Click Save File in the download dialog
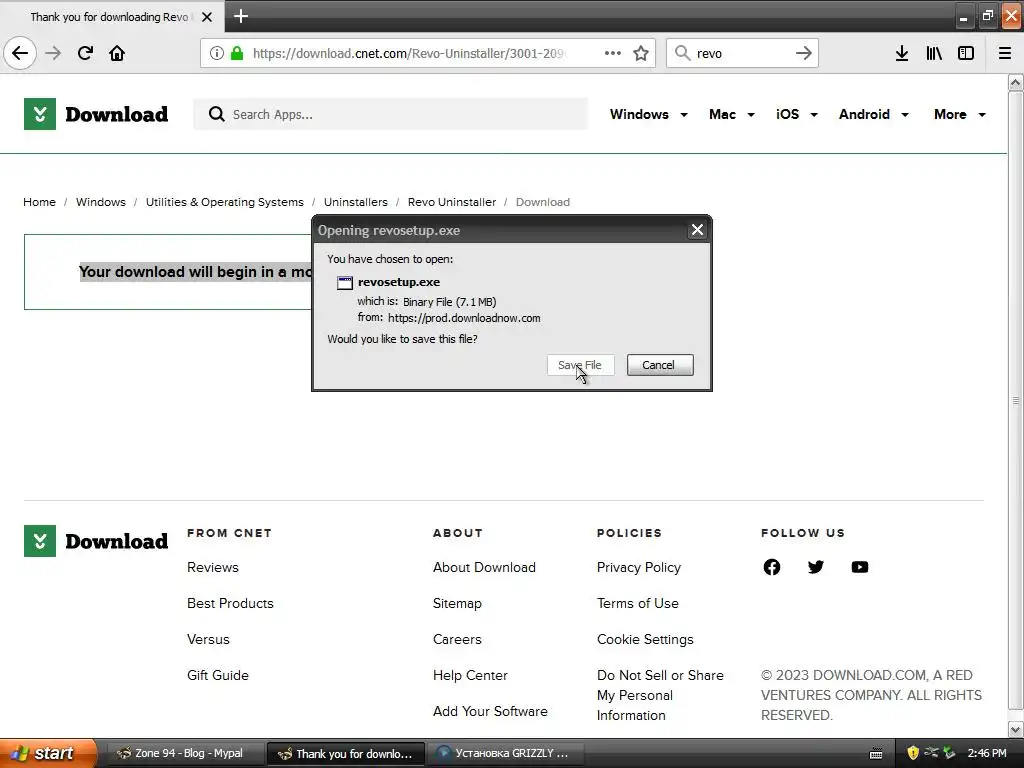This screenshot has width=1024, height=768. 581,365
